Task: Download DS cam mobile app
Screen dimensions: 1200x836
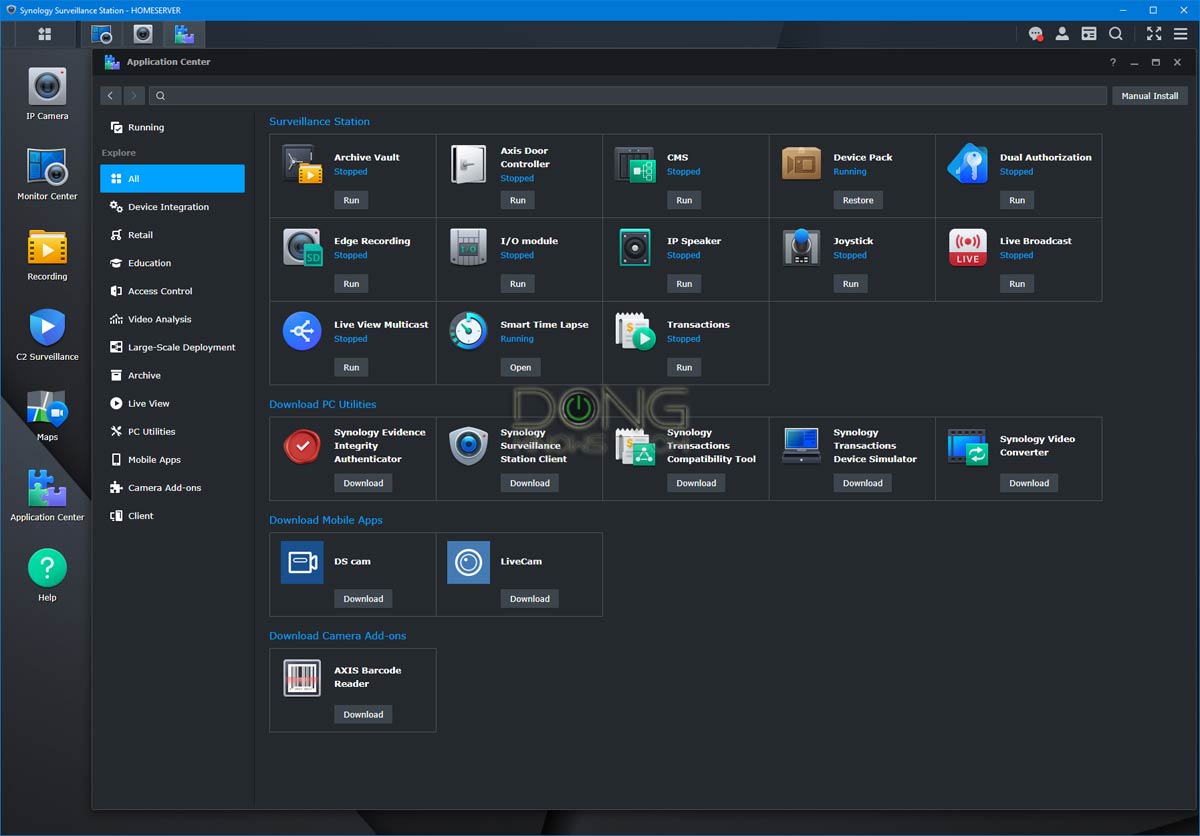Action: (x=363, y=599)
